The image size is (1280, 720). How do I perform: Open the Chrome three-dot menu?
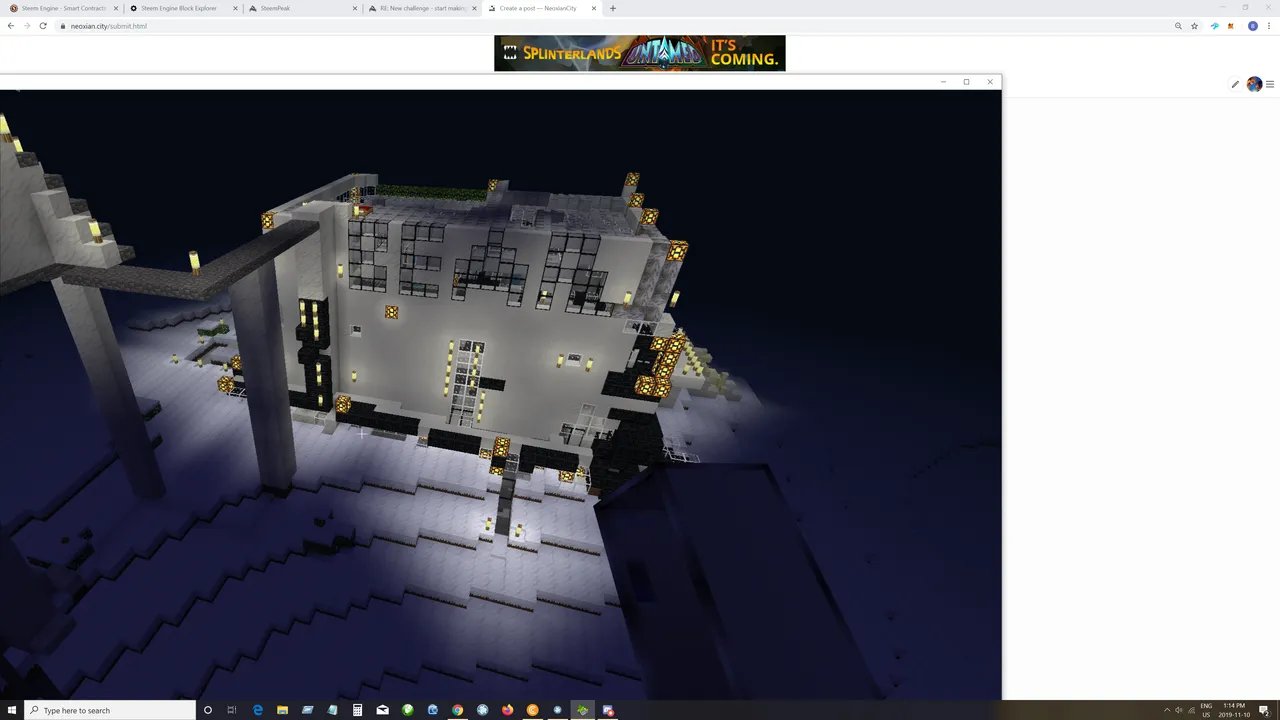[x=1270, y=26]
